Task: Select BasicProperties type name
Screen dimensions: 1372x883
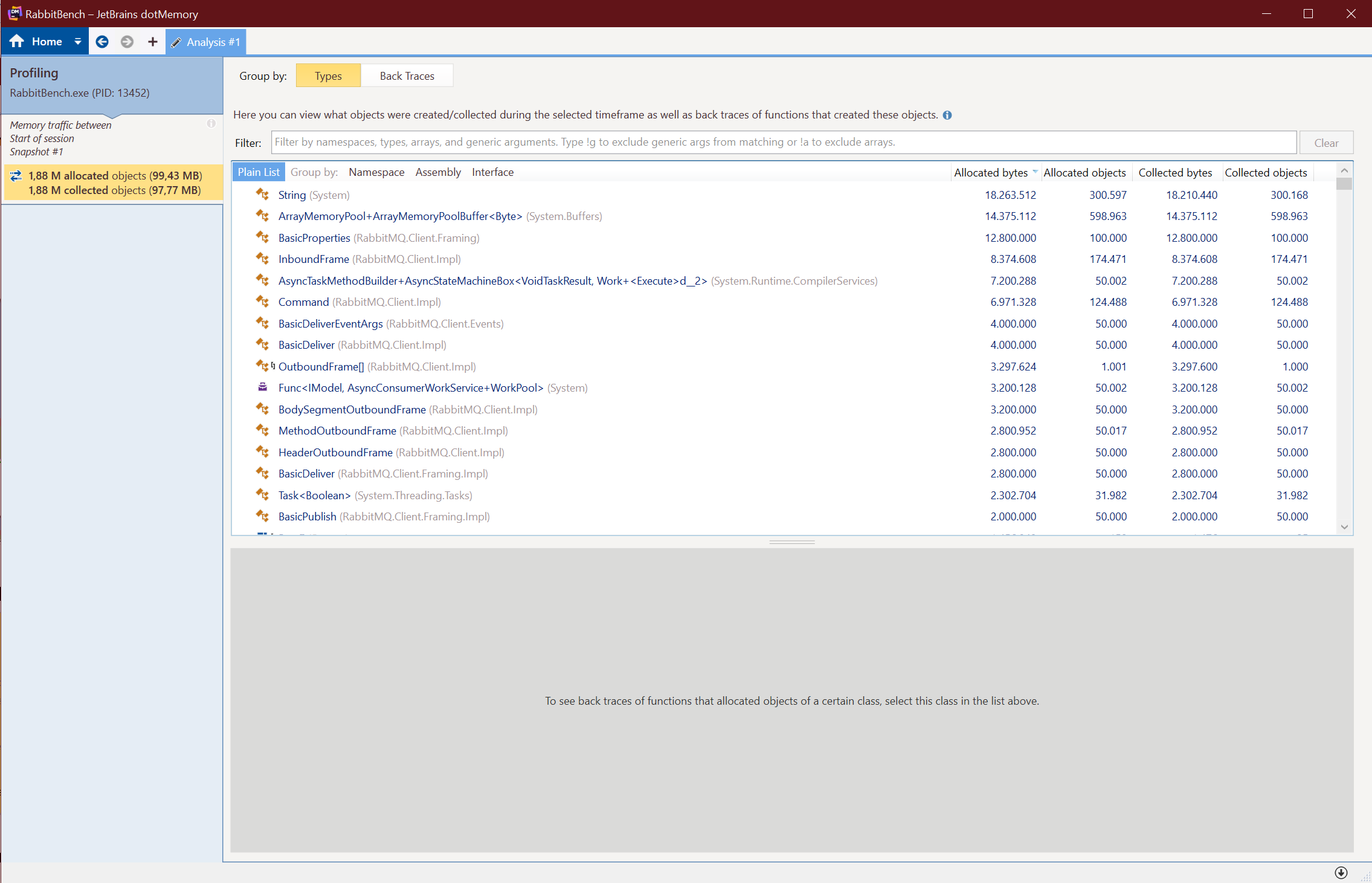Action: 314,238
